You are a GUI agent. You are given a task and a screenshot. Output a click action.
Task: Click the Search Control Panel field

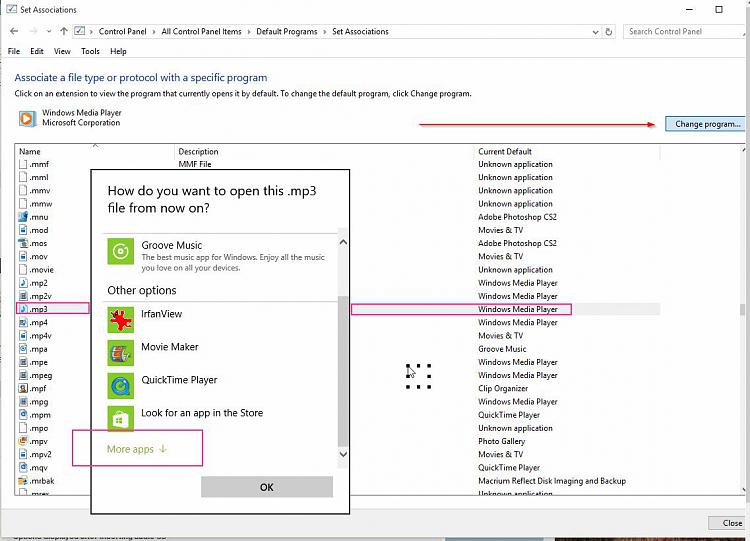pyautogui.click(x=684, y=32)
